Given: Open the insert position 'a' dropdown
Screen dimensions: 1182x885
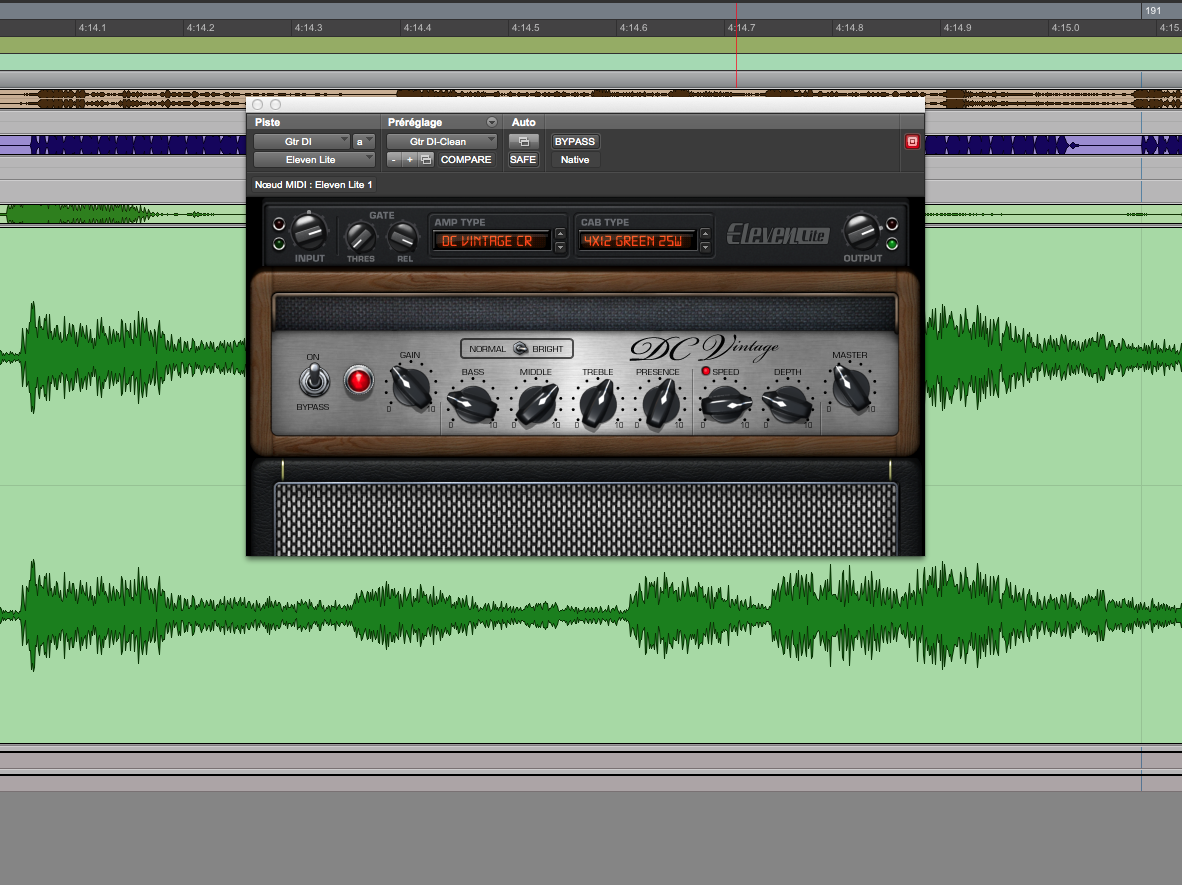Looking at the screenshot, I should (x=363, y=142).
